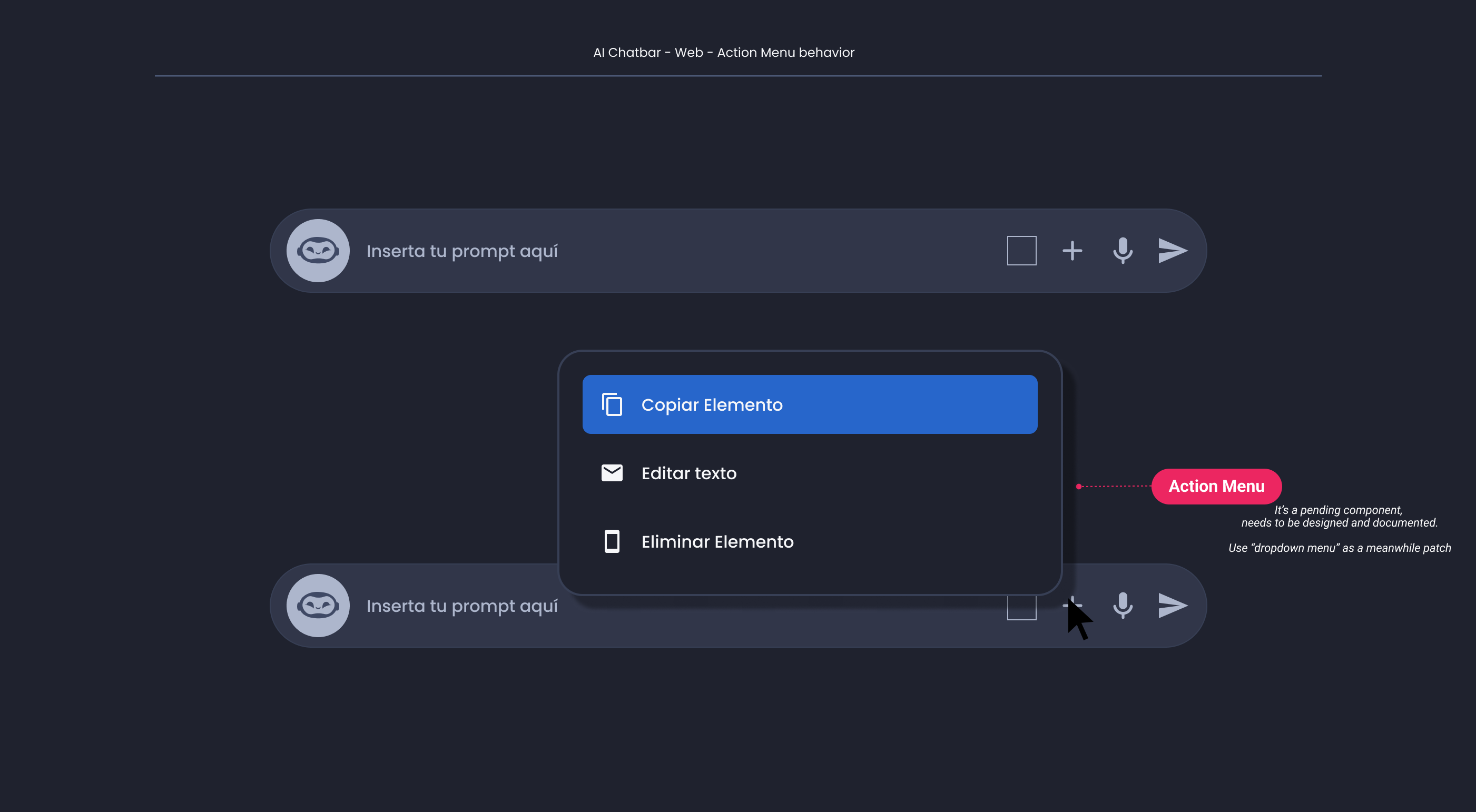The width and height of the screenshot is (1476, 812).
Task: Click the square placeholder icon in upper chatbar
Action: 1021,250
